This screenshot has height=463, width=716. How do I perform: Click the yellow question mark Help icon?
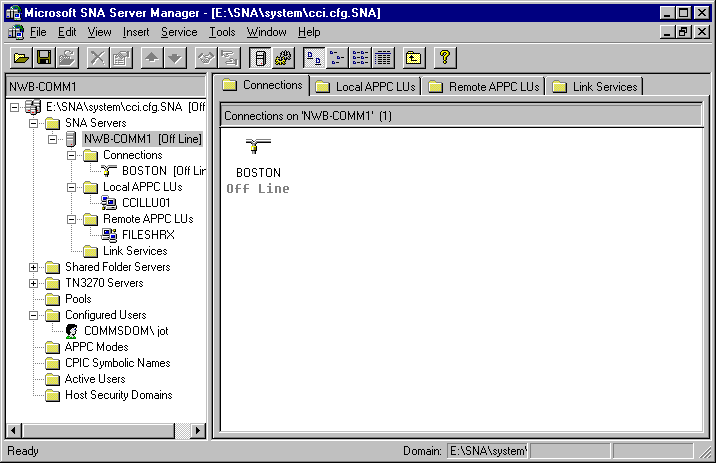pos(446,58)
